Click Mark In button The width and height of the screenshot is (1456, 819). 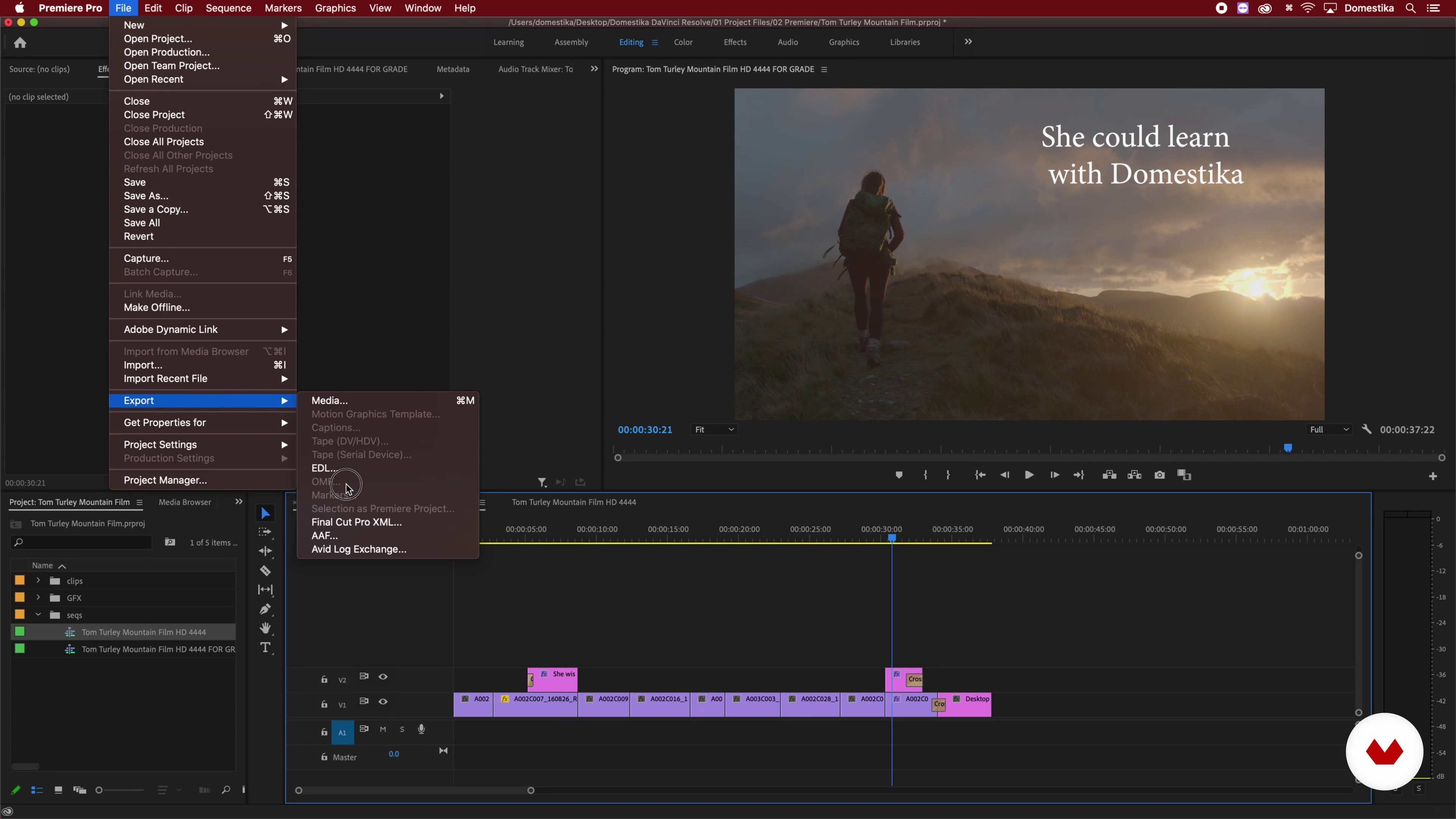(x=925, y=475)
